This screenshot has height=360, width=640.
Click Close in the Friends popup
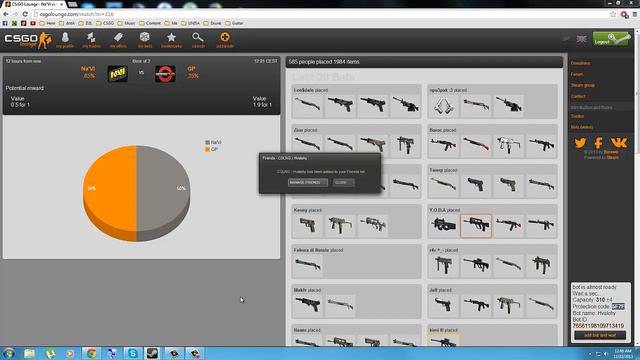point(343,182)
